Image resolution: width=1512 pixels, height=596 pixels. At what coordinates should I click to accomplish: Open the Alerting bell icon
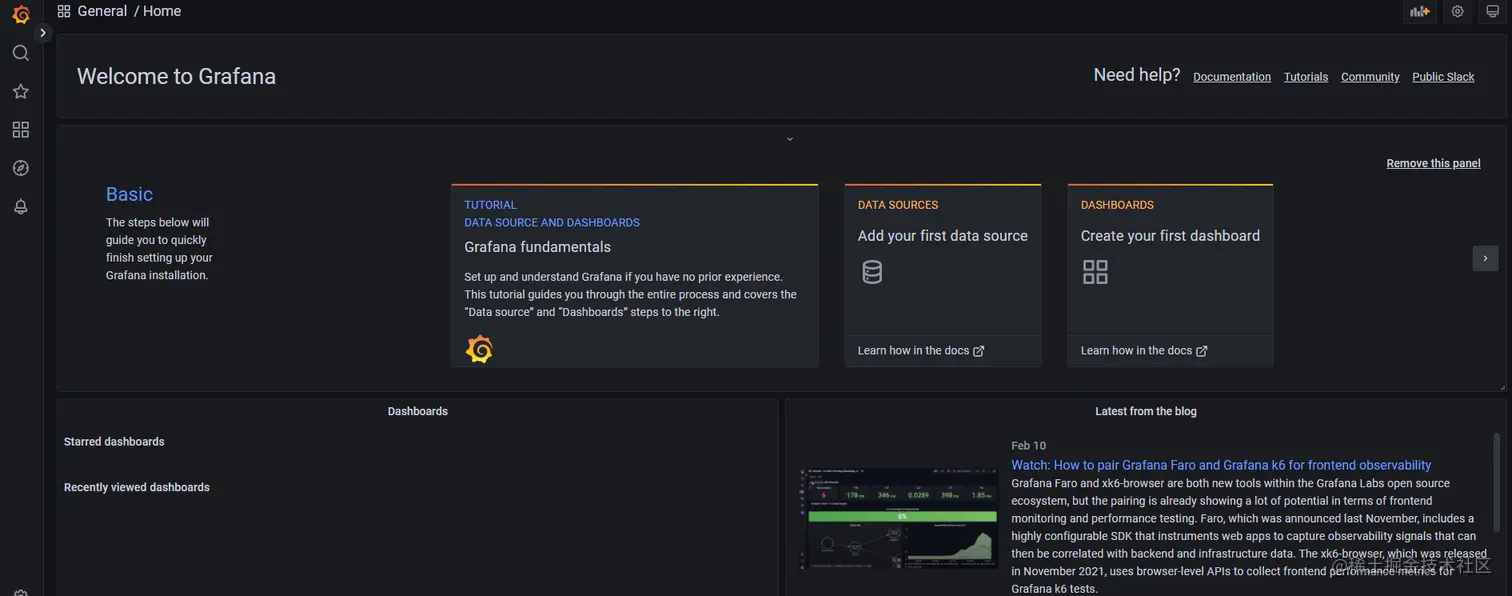[x=21, y=206]
